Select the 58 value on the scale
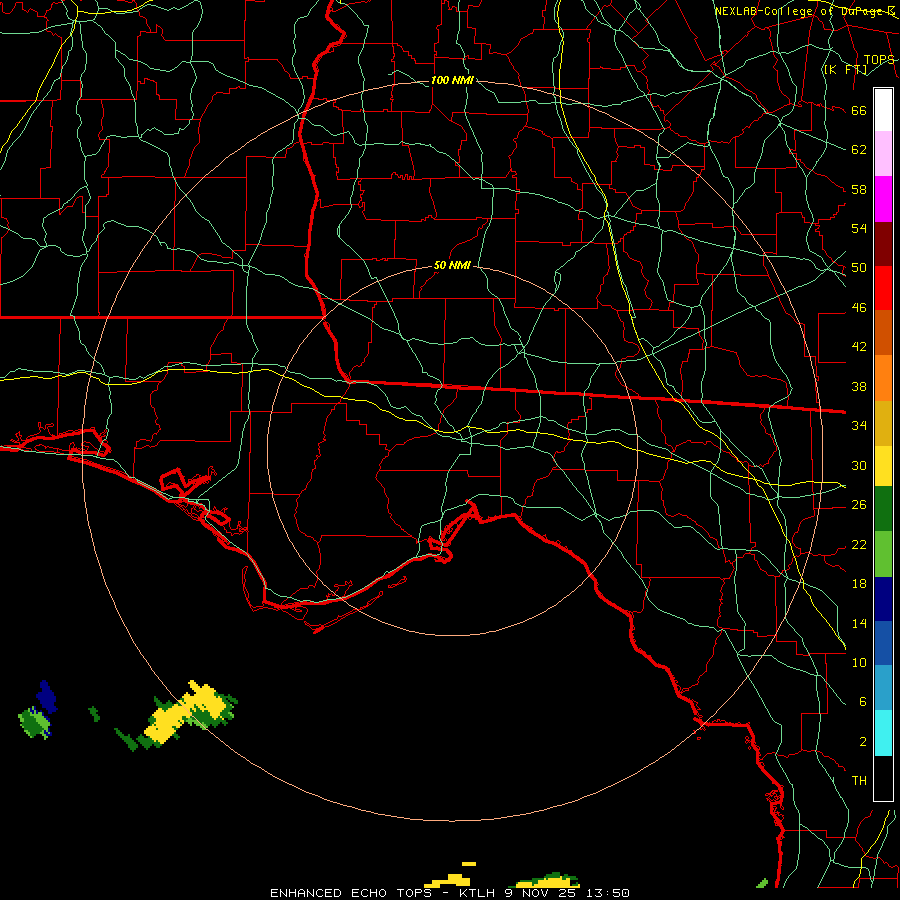 (x=859, y=189)
